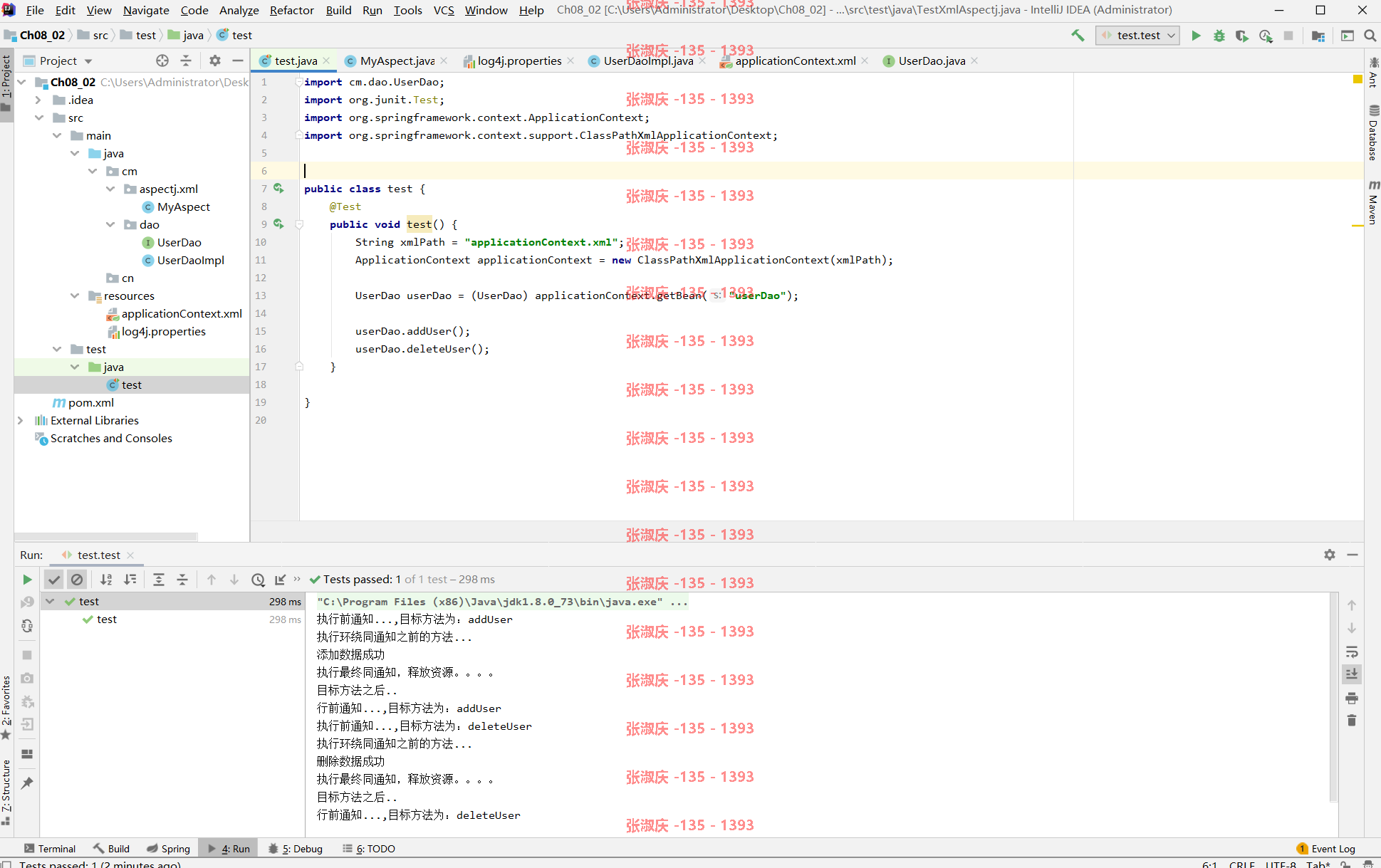Select UserDaoImpl in the project tree
Viewport: 1381px width, 868px height.
pos(190,260)
